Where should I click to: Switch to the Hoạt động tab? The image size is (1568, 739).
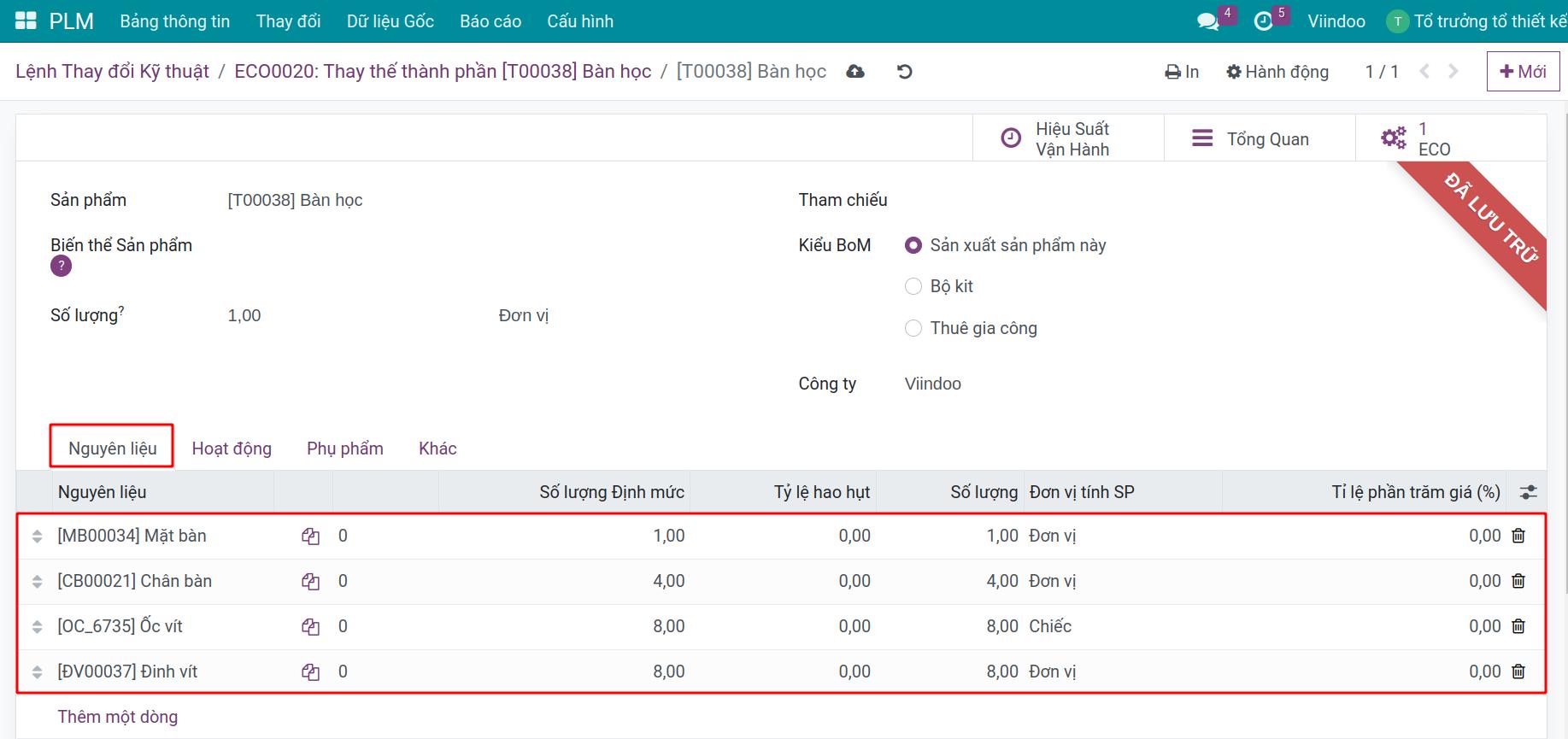click(232, 449)
